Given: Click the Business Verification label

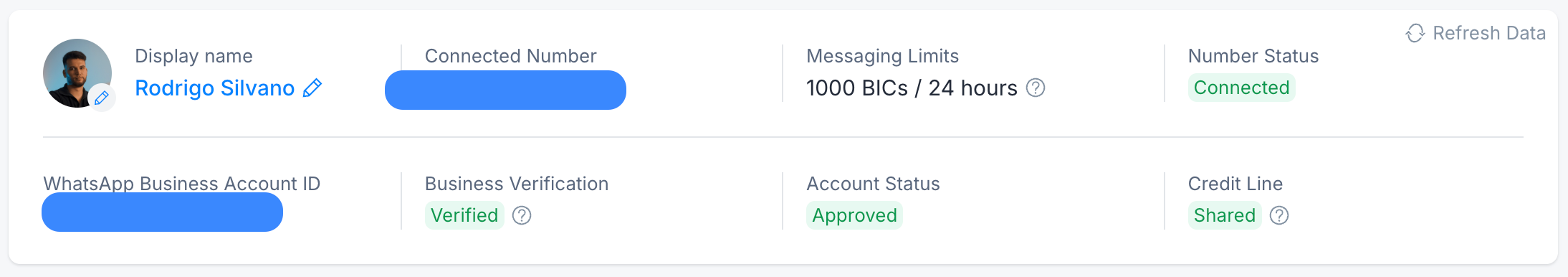Looking at the screenshot, I should (x=517, y=184).
